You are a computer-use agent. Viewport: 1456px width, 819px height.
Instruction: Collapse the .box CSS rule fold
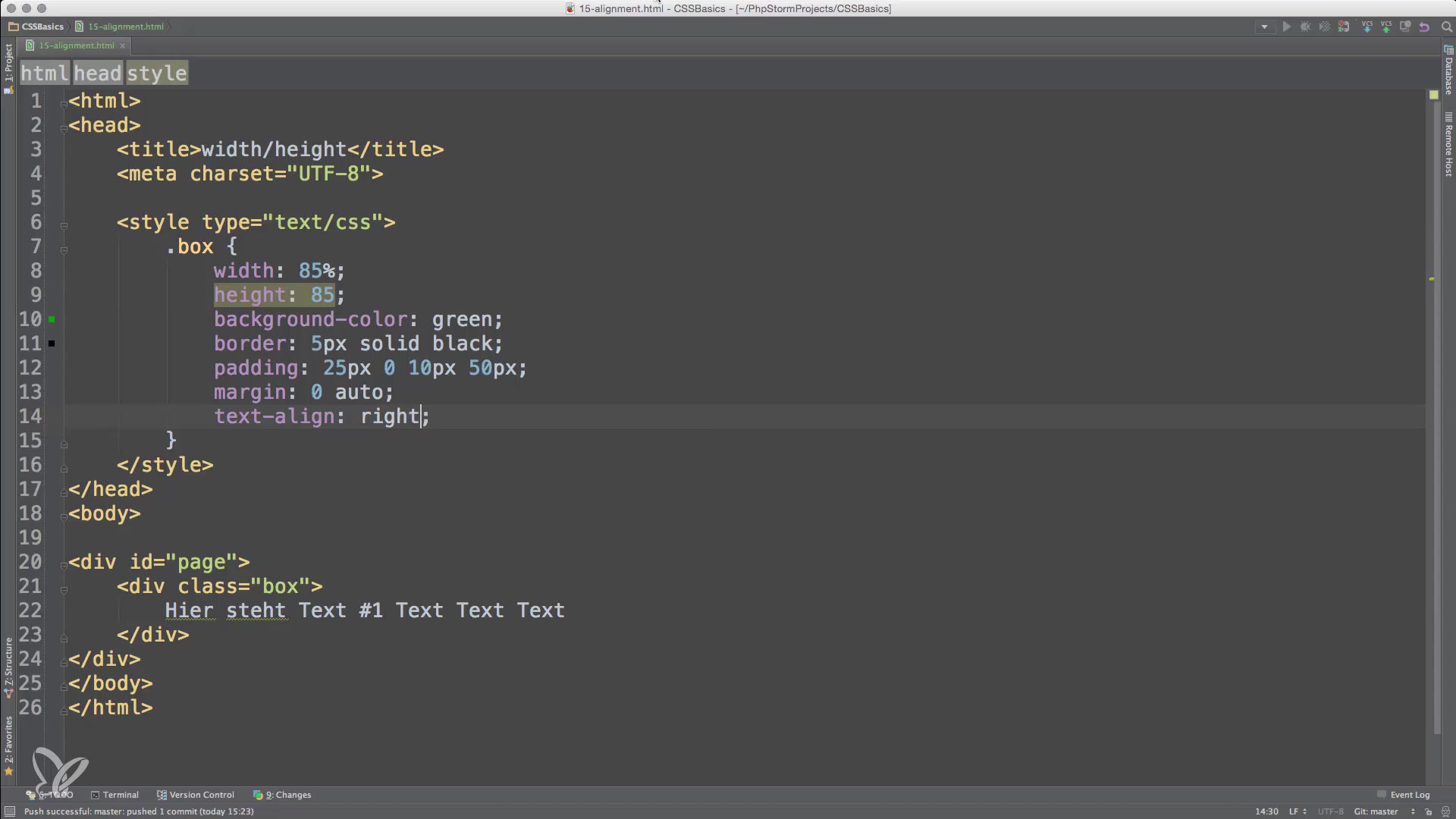[x=64, y=249]
